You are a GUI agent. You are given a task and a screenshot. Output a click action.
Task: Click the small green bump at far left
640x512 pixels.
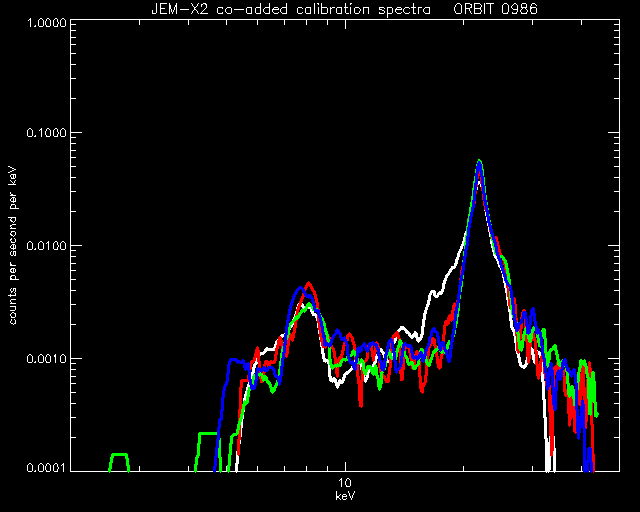tap(119, 461)
